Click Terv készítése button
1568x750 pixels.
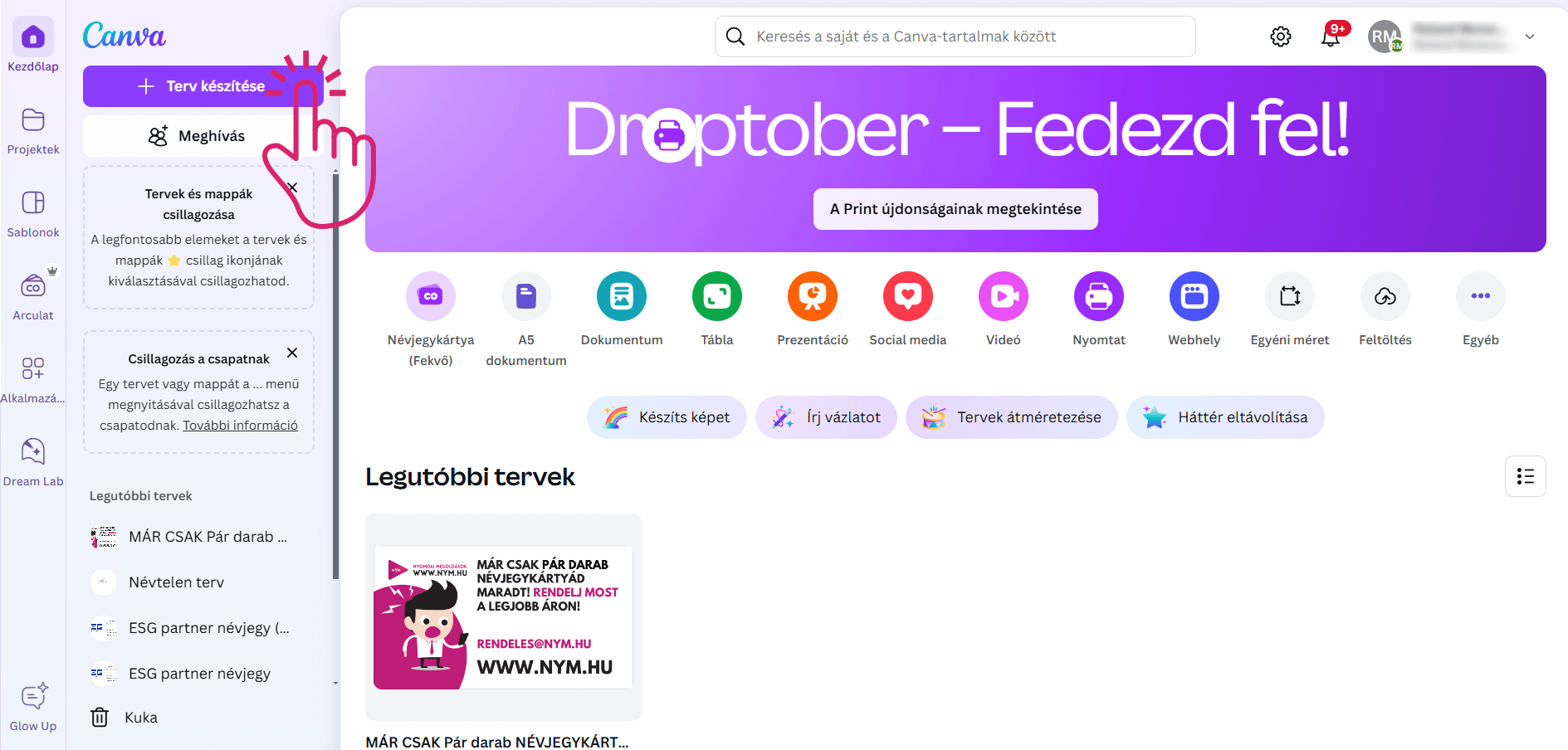[x=203, y=86]
